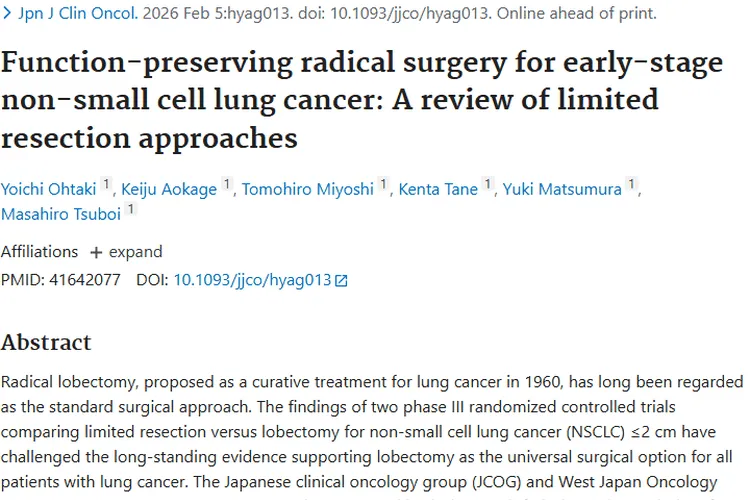The width and height of the screenshot is (750, 500).
Task: Open Kenta Tane author link
Action: [438, 189]
